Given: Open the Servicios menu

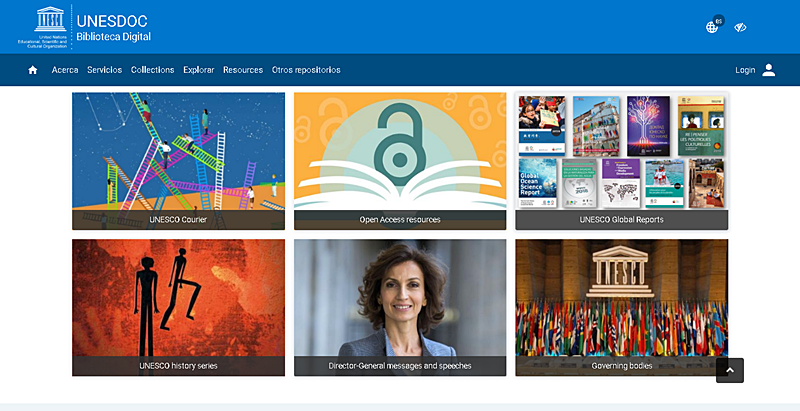Looking at the screenshot, I should click(x=105, y=70).
